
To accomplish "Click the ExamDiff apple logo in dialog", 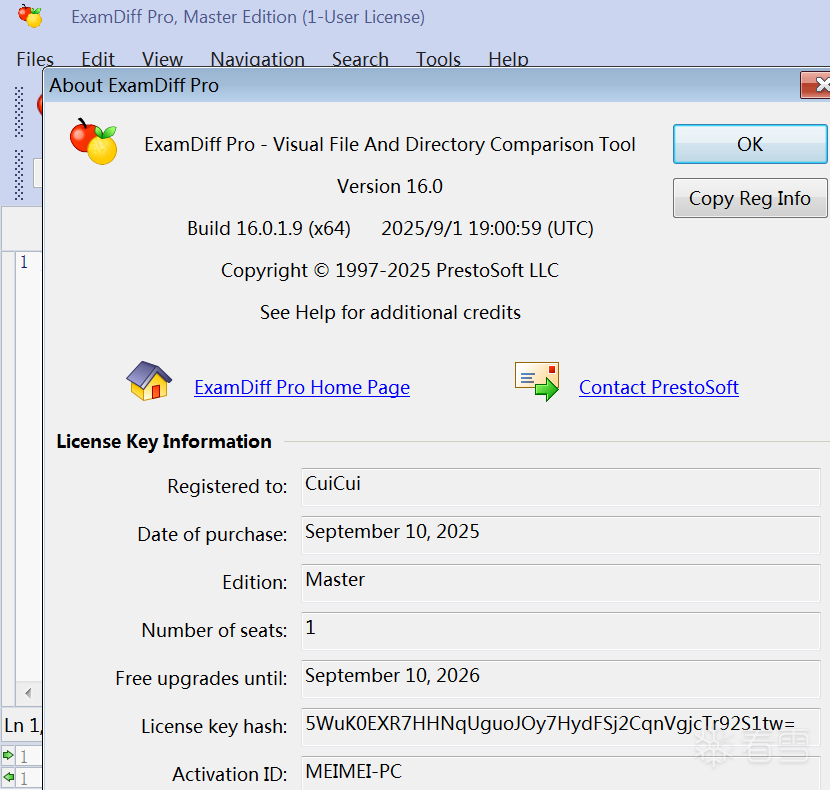I will click(x=94, y=141).
